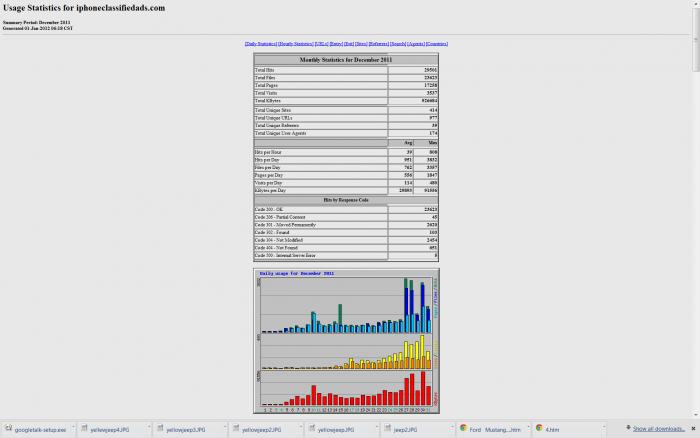The image size is (700, 438).
Task: Click the vertical page scrollbar thumb
Action: pos(696,40)
